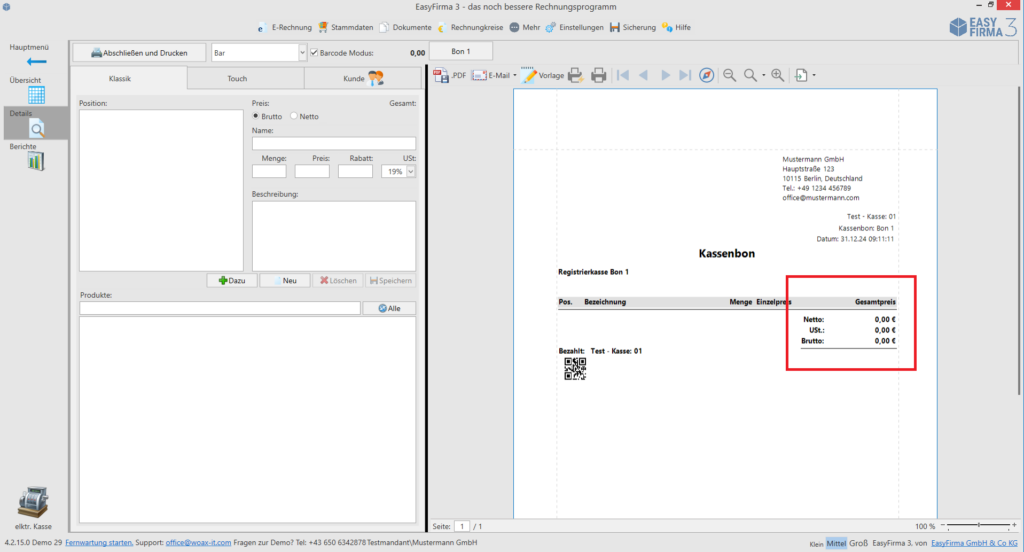Viewport: 1024px width, 552px height.
Task: Zoom out with the minus magnifier
Action: pos(729,76)
